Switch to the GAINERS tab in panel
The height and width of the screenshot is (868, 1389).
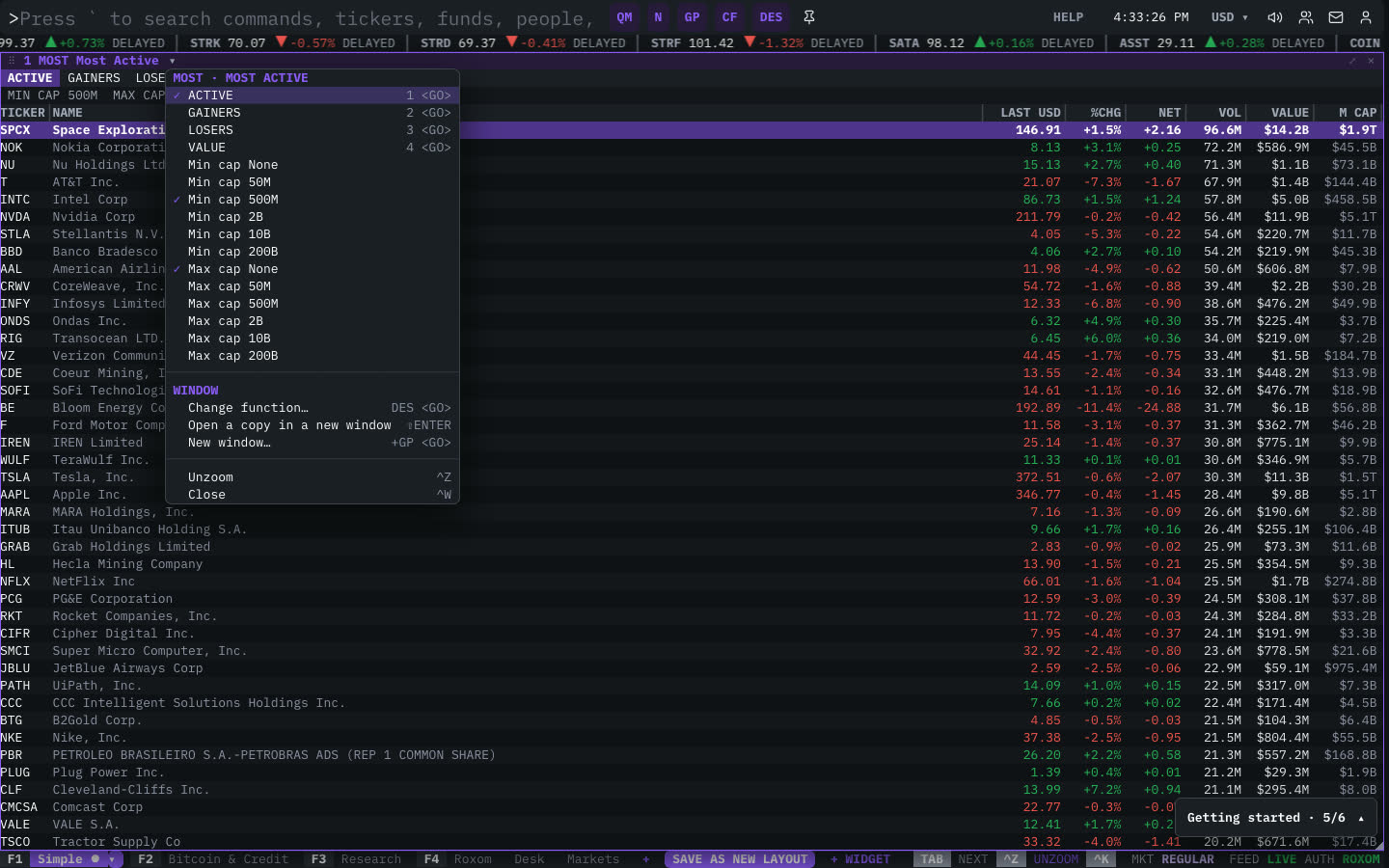[x=94, y=78]
